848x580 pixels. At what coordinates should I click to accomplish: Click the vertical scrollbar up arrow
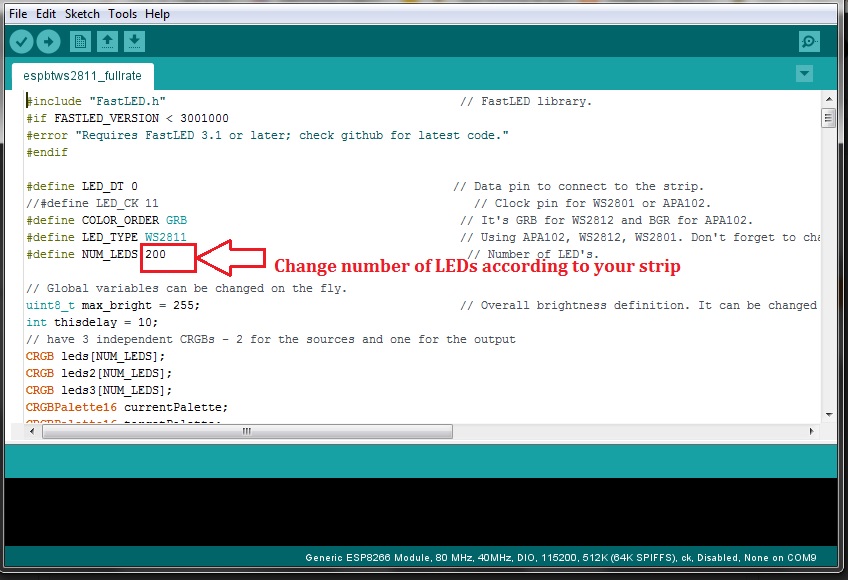pos(829,99)
